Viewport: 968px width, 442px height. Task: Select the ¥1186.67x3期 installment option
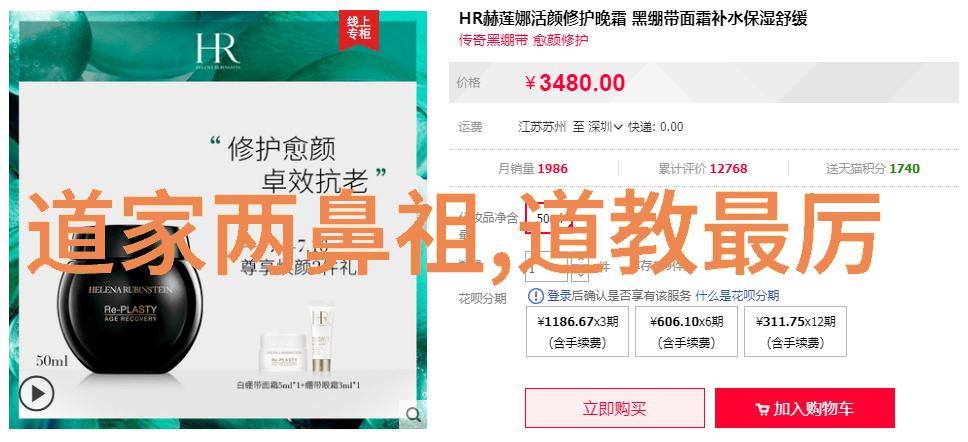pos(577,332)
